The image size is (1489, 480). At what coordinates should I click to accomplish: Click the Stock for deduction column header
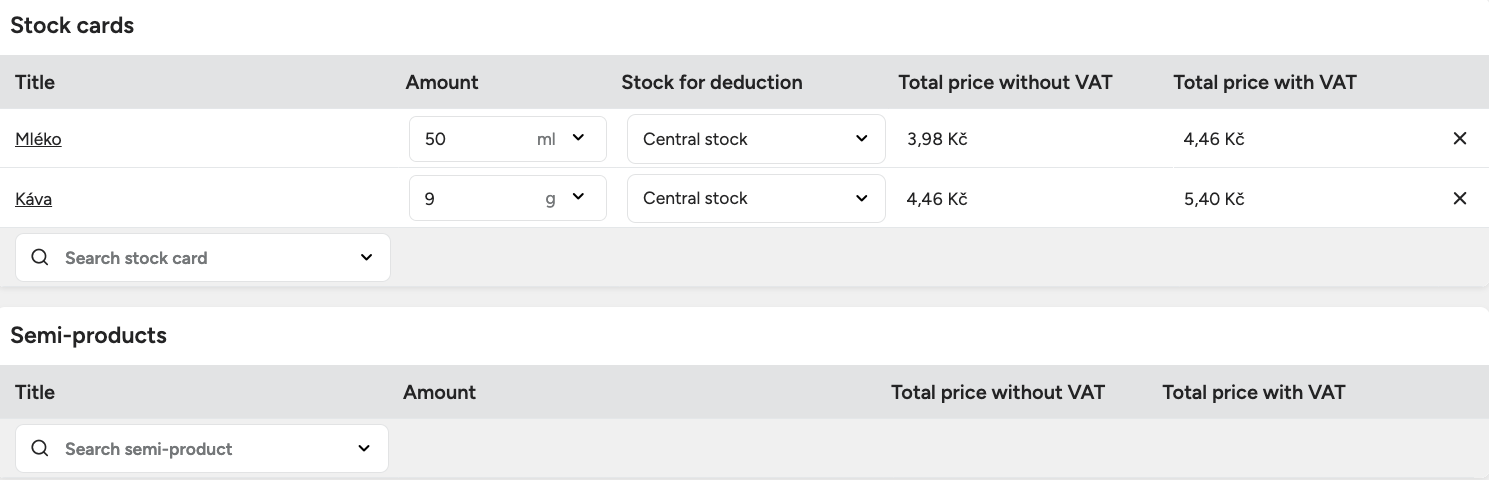point(712,82)
